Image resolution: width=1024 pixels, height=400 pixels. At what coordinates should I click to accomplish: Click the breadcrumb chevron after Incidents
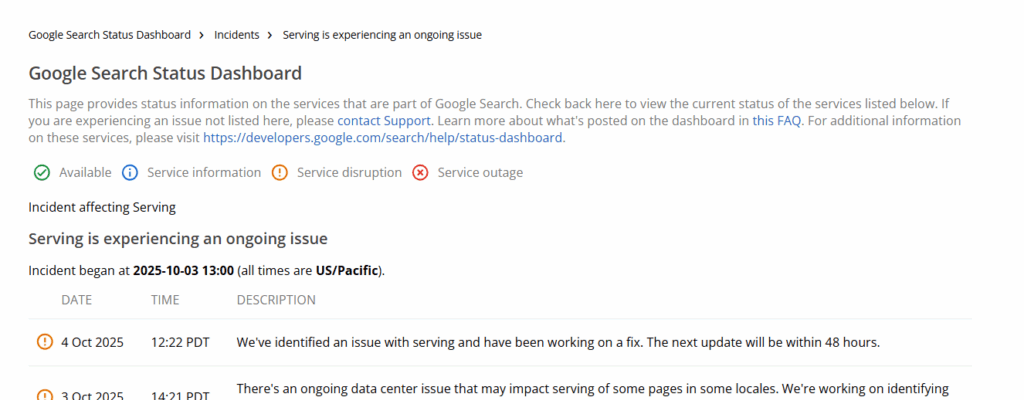[270, 35]
